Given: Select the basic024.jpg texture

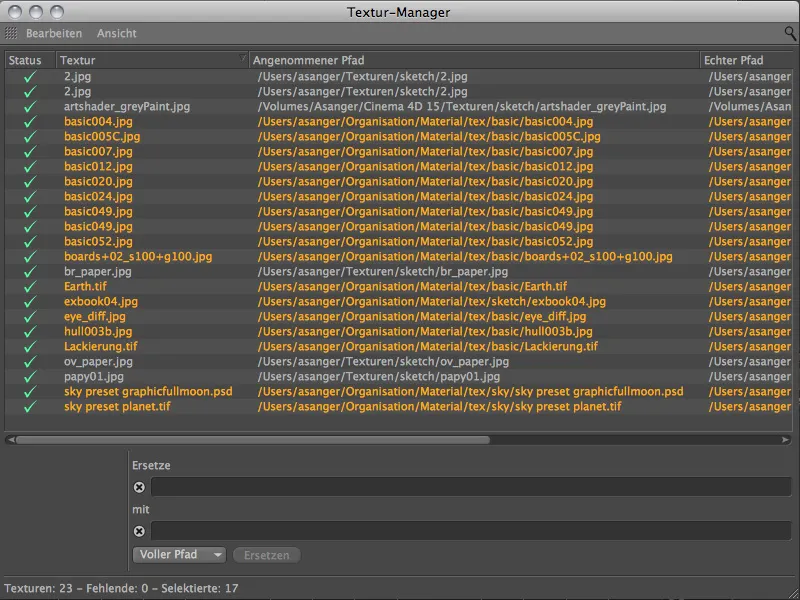Looking at the screenshot, I should 98,196.
